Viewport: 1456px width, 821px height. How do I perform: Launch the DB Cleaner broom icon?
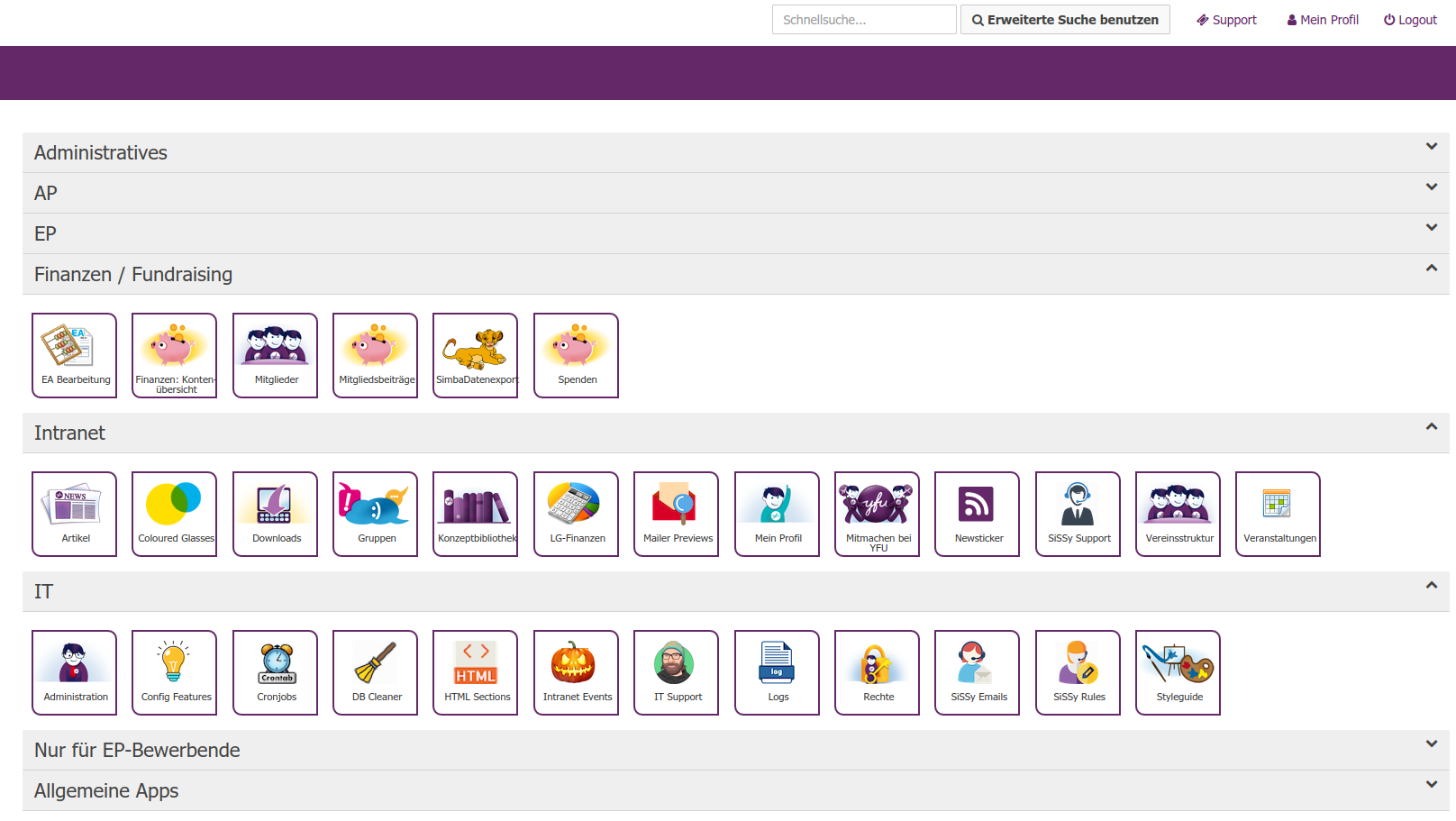376,672
